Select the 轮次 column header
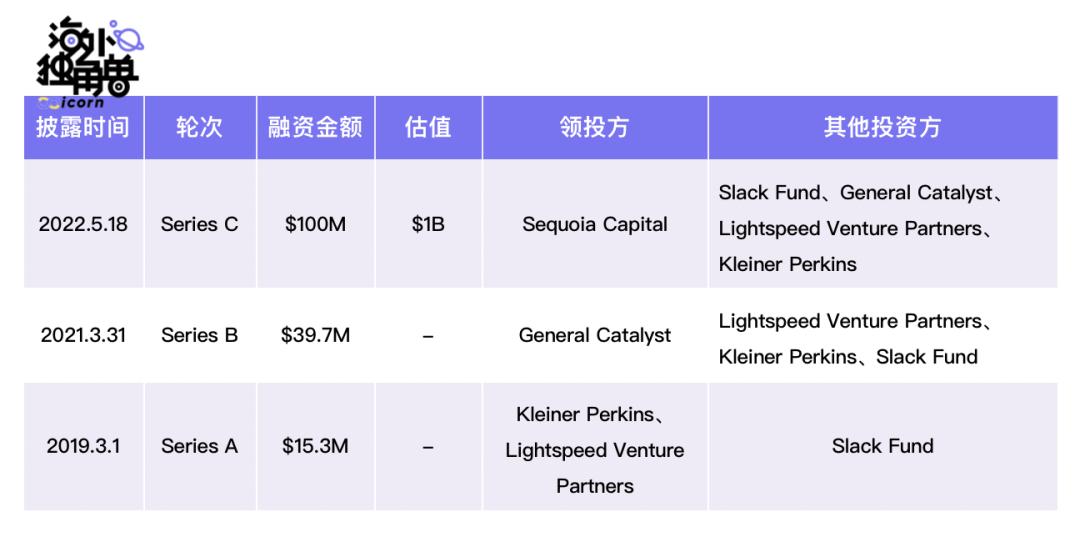 pyautogui.click(x=200, y=128)
